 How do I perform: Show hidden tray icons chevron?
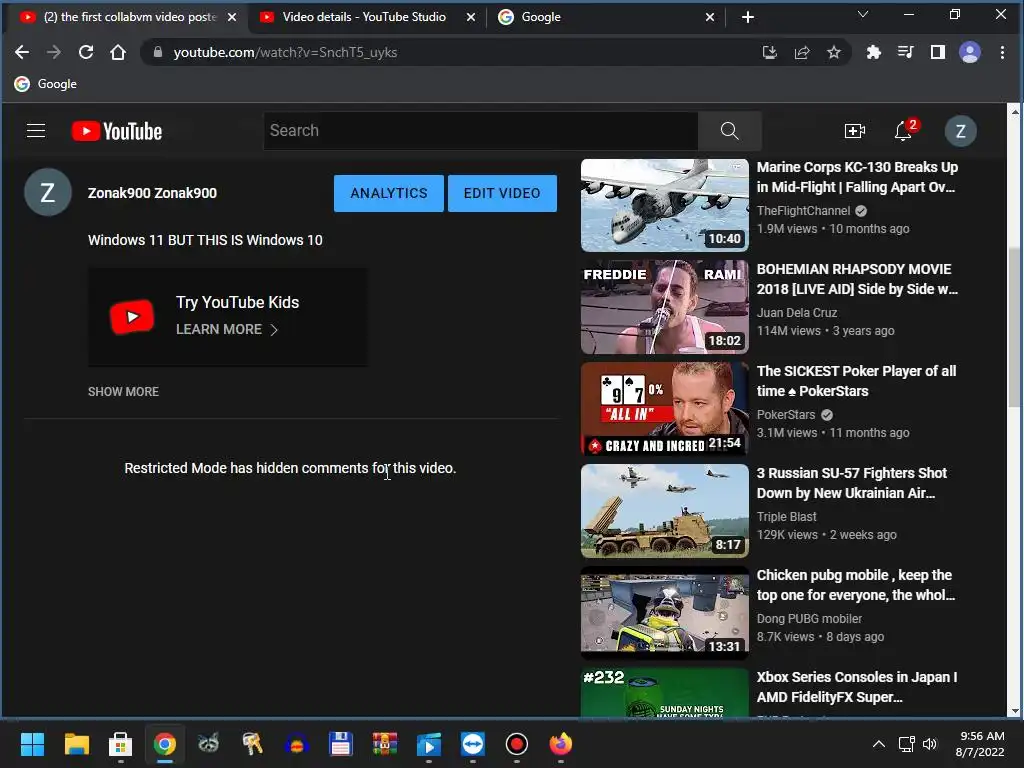point(879,744)
